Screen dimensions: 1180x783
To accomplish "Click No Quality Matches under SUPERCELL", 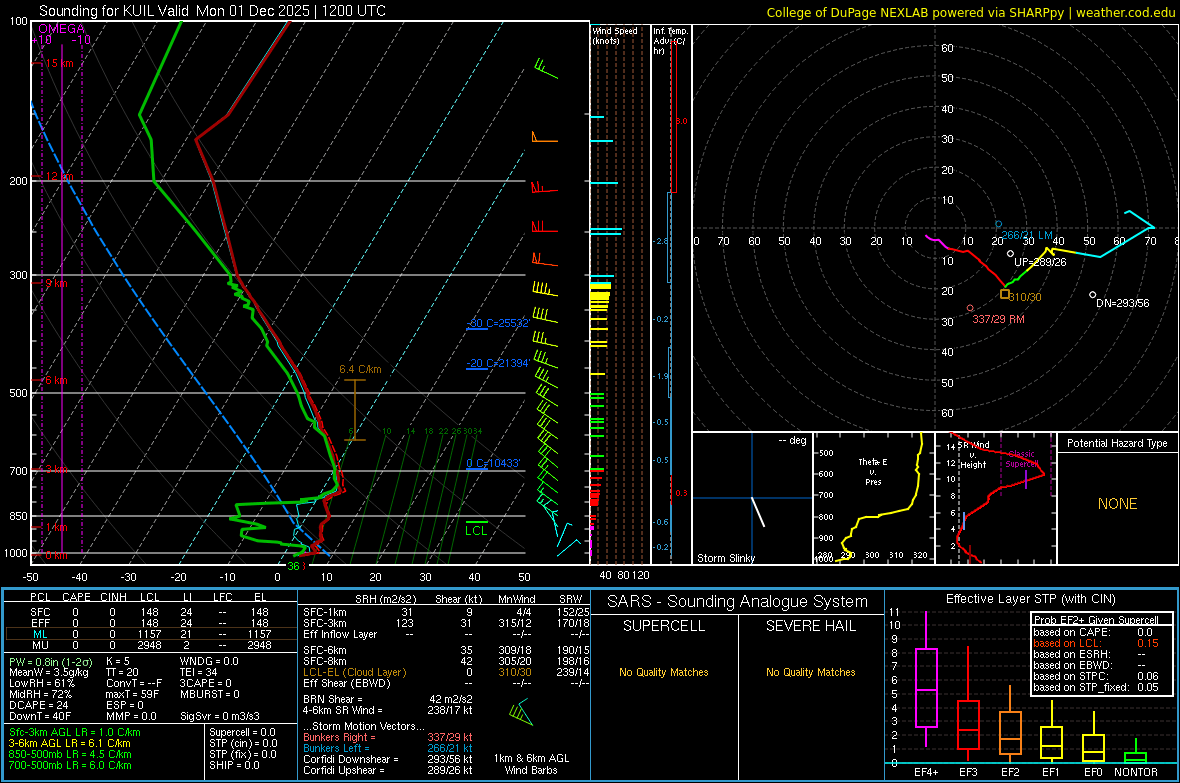I will tap(664, 672).
